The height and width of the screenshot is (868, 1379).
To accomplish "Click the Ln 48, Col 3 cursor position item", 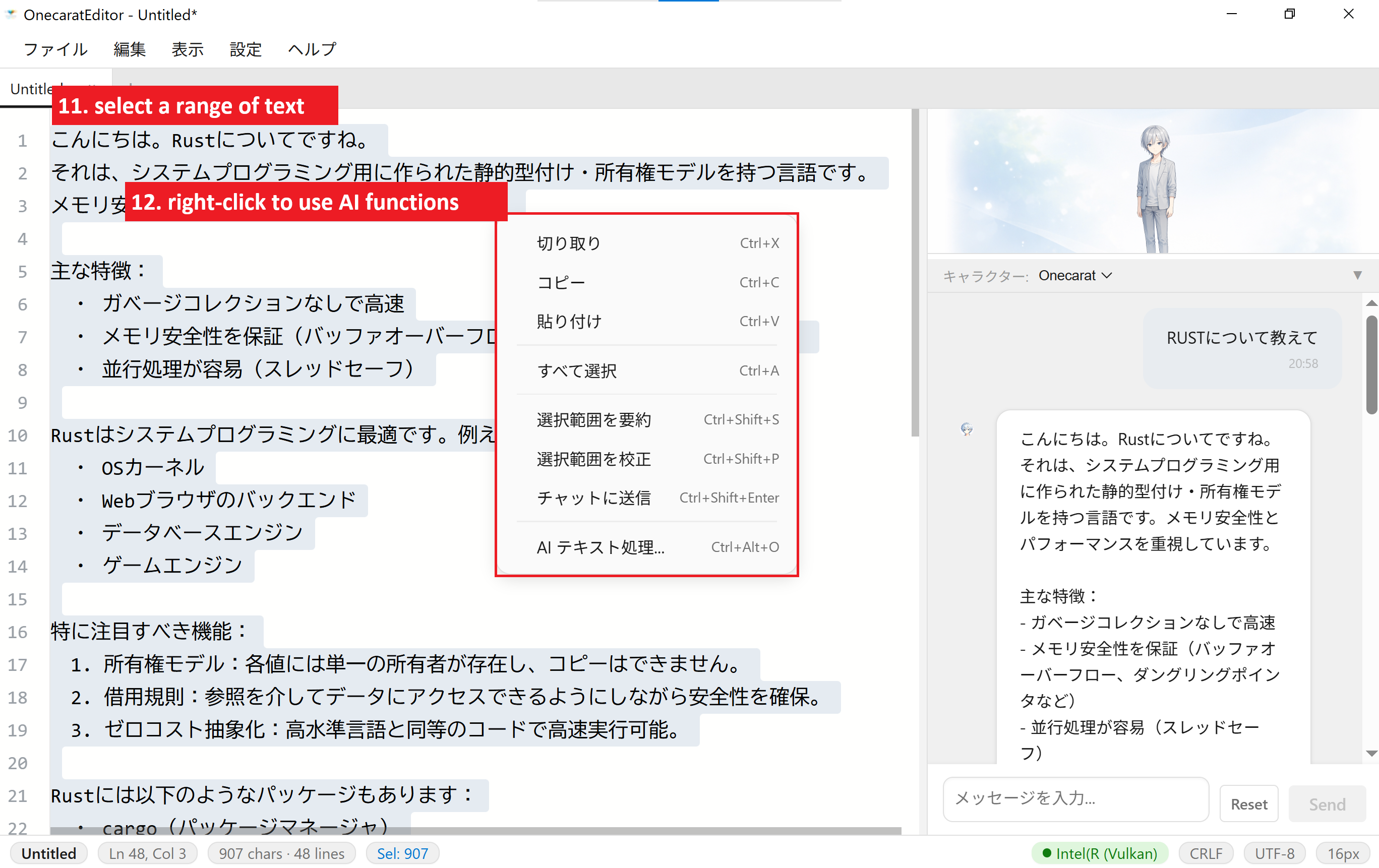I will (147, 853).
